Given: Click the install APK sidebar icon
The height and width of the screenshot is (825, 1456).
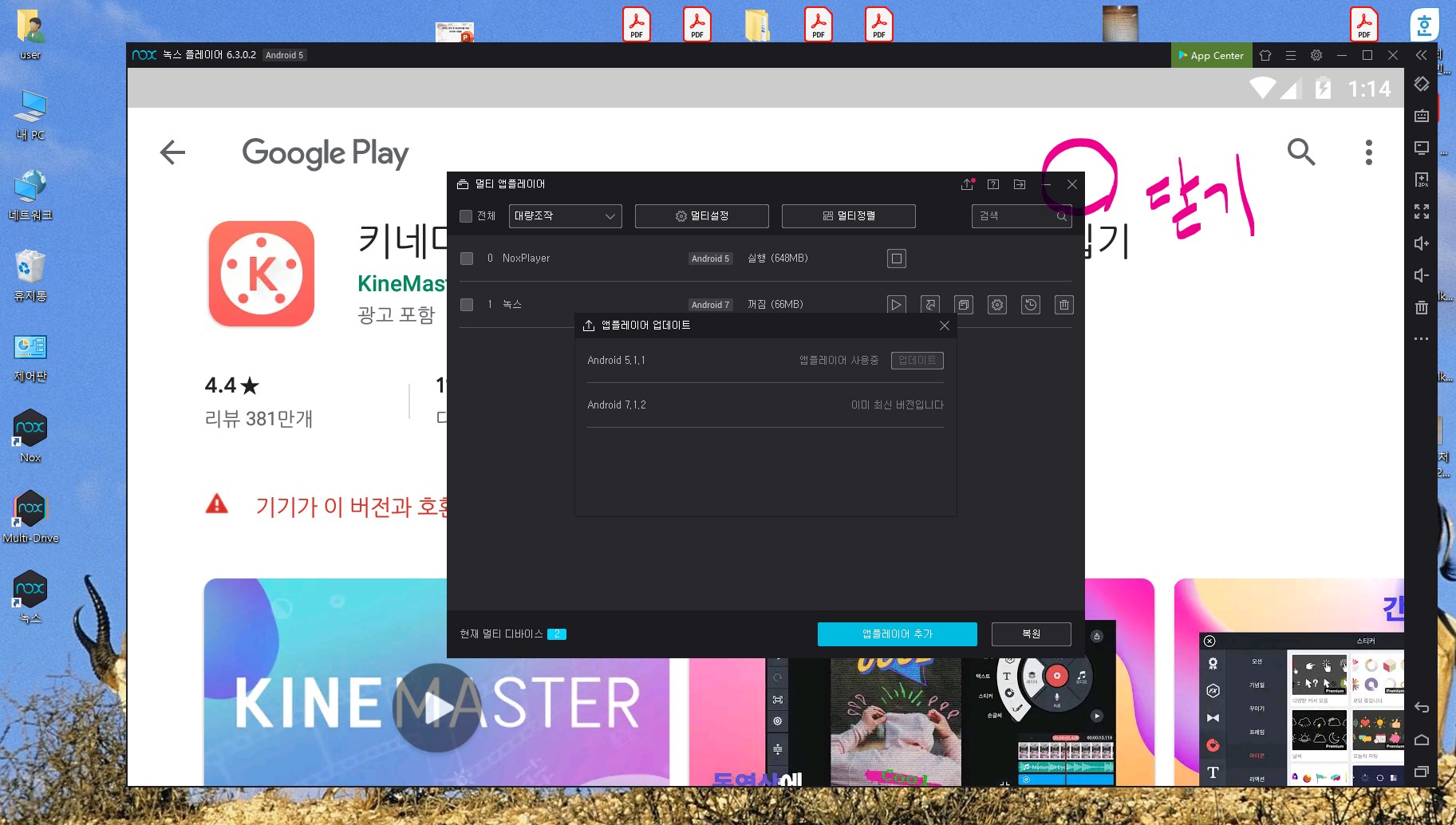Looking at the screenshot, I should (1422, 180).
